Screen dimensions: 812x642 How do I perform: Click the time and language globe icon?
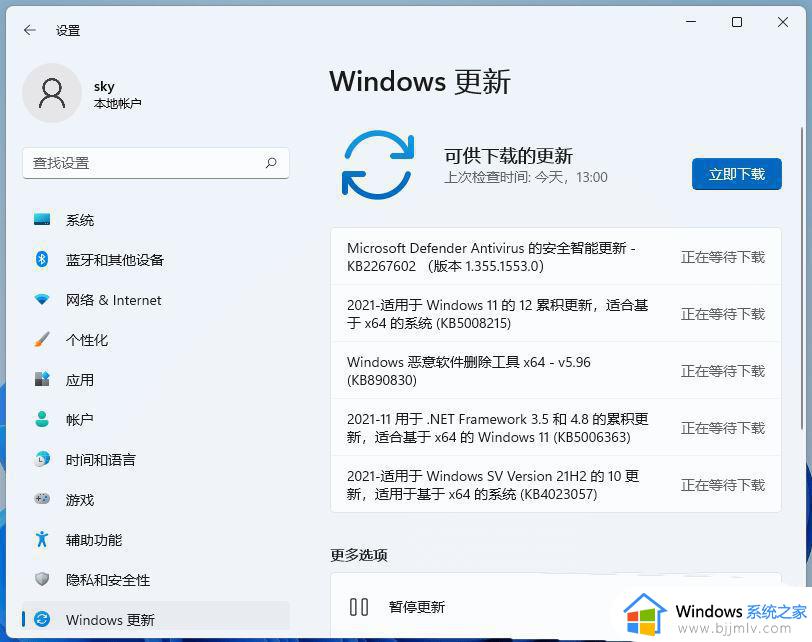pyautogui.click(x=42, y=459)
